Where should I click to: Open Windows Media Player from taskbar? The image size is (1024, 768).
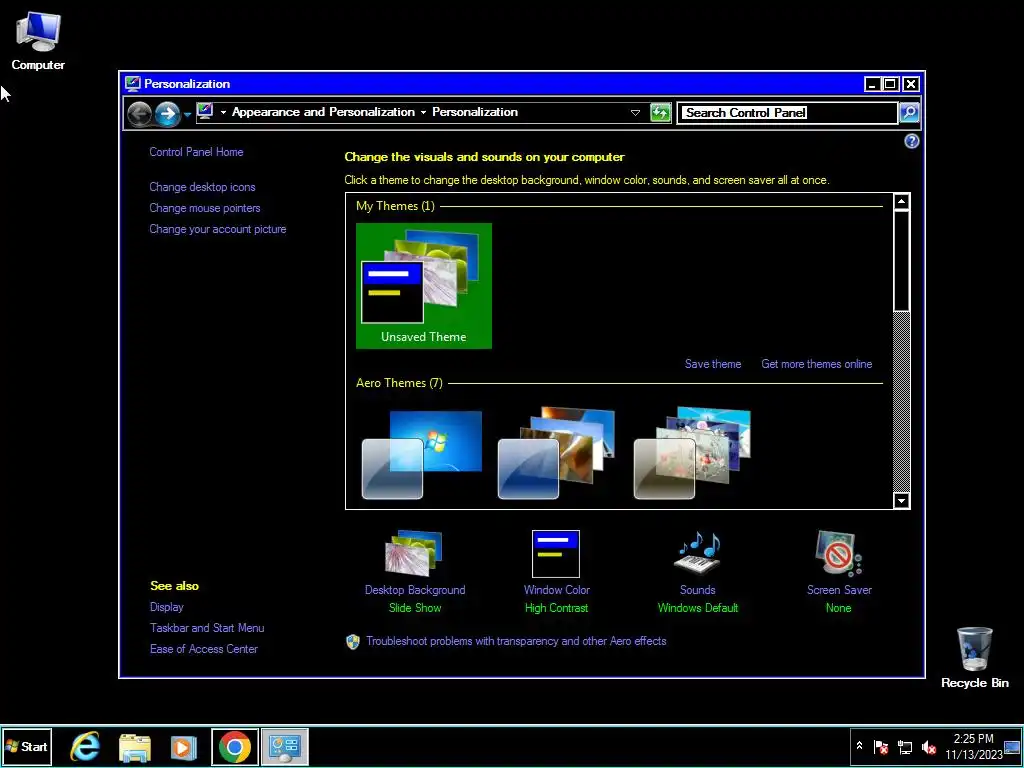[x=184, y=747]
